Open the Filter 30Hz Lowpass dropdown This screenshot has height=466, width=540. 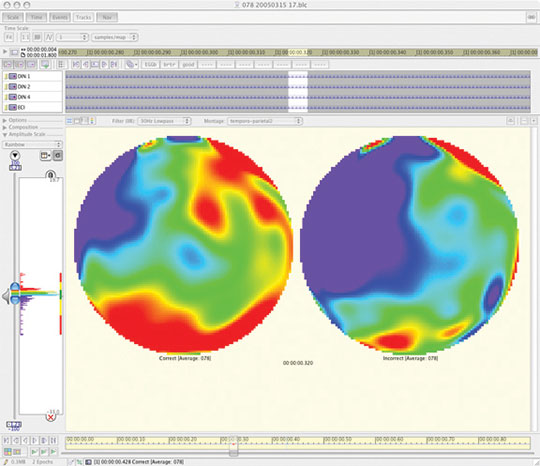click(x=164, y=121)
